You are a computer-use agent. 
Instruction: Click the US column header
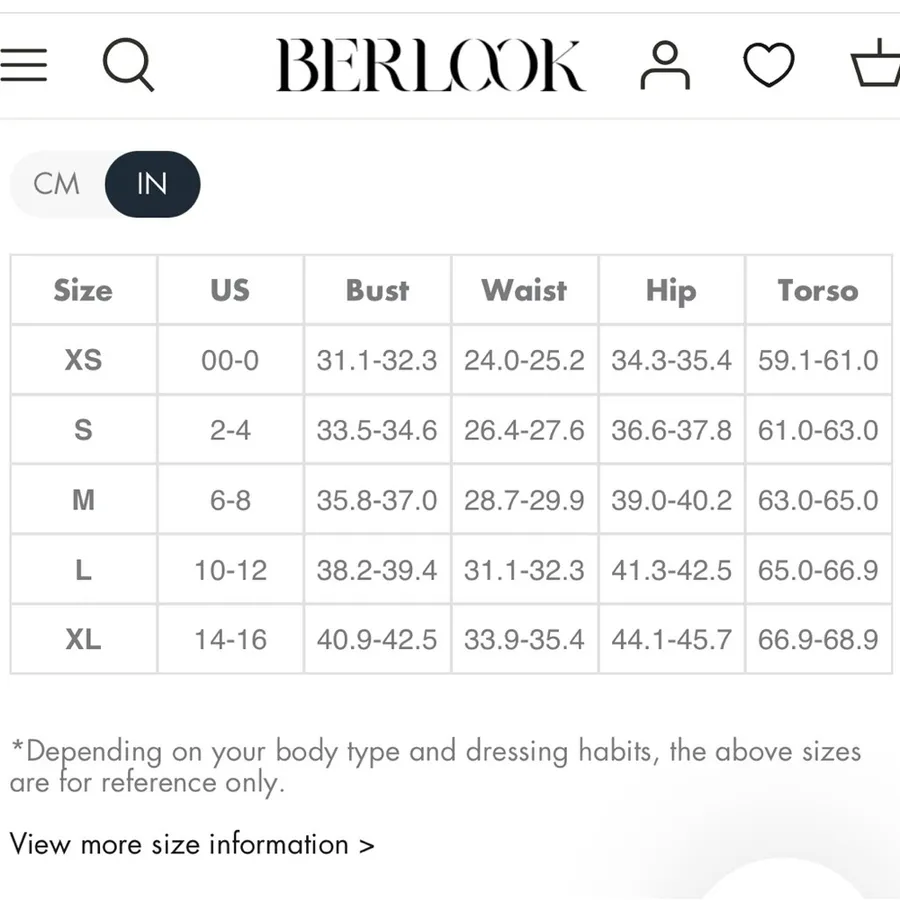coord(230,290)
